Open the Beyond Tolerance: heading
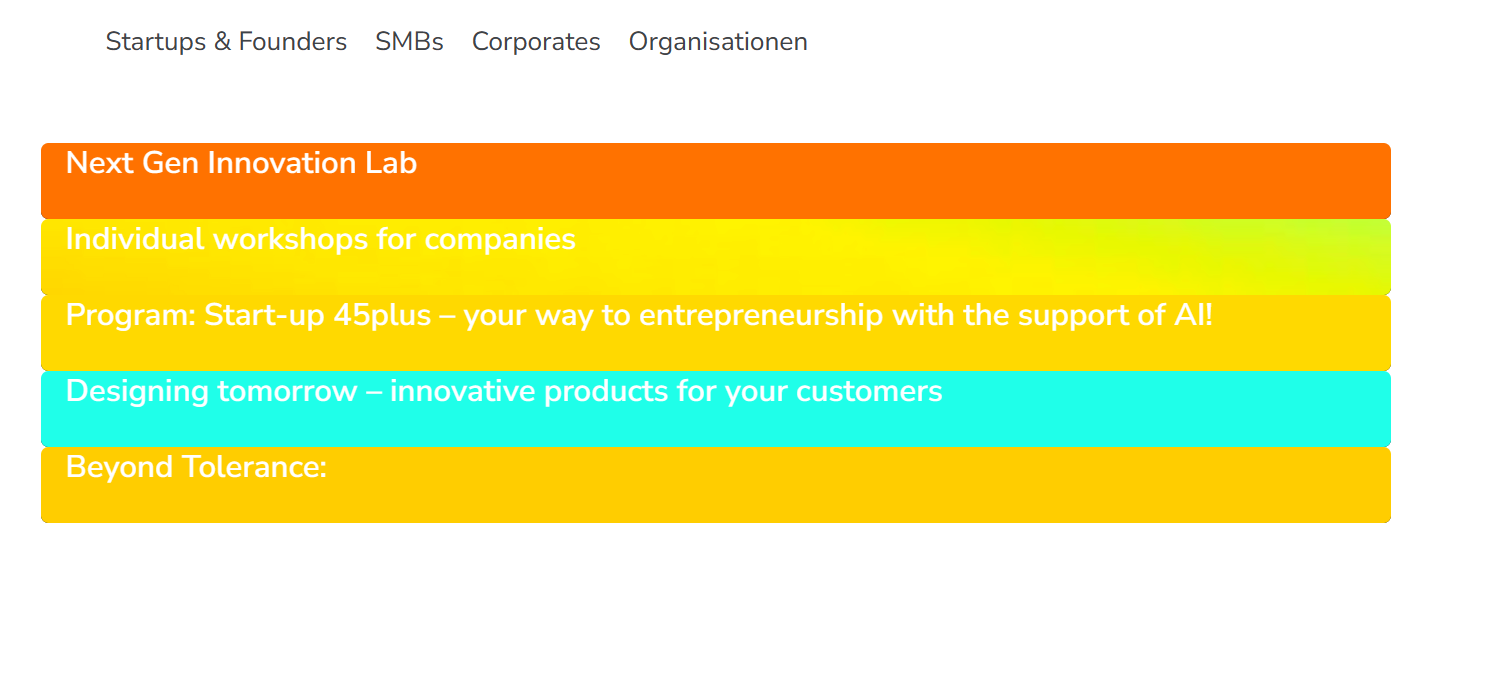This screenshot has height=683, width=1508. tap(197, 467)
